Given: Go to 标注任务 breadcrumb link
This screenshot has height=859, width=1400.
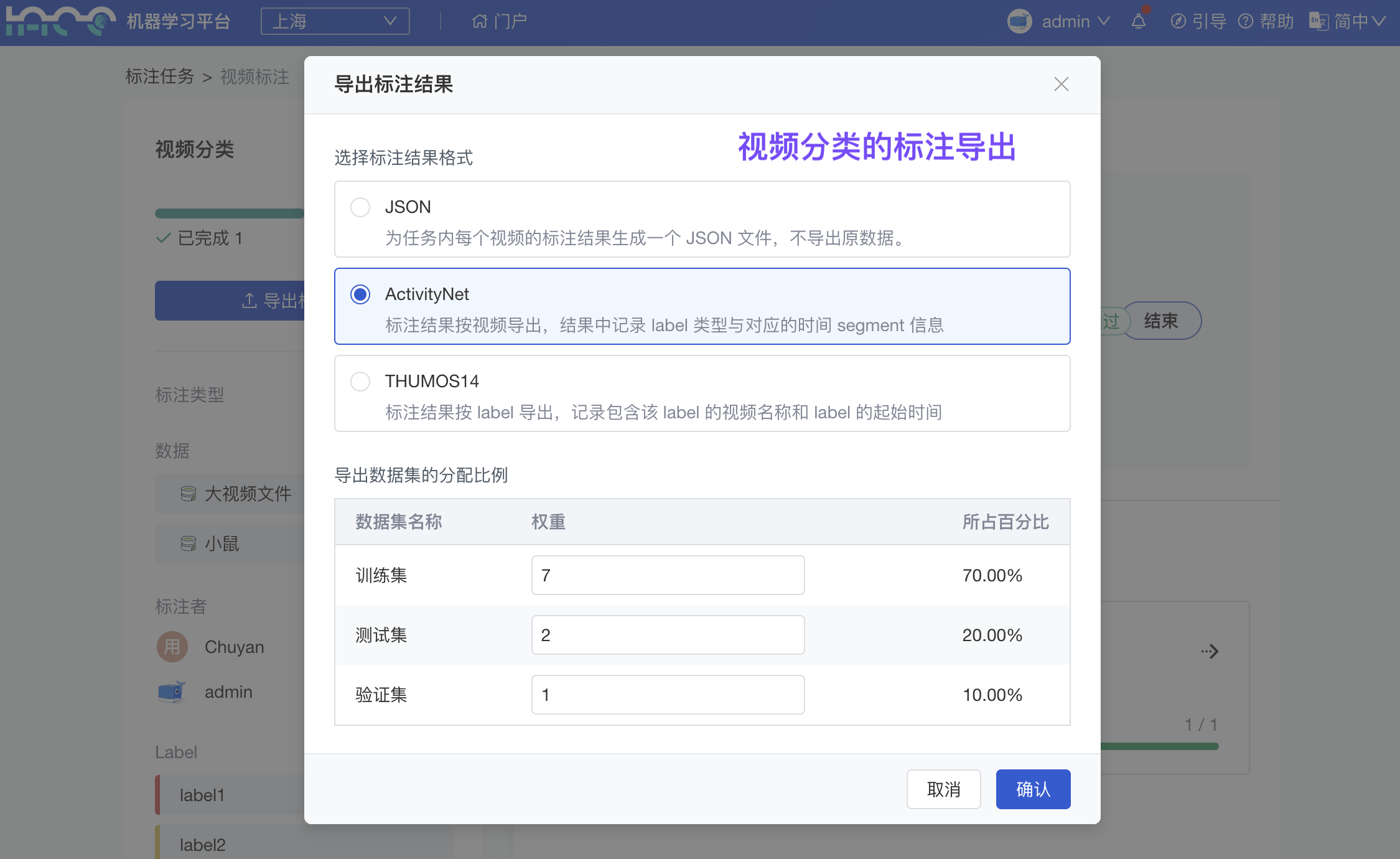Looking at the screenshot, I should pos(160,77).
